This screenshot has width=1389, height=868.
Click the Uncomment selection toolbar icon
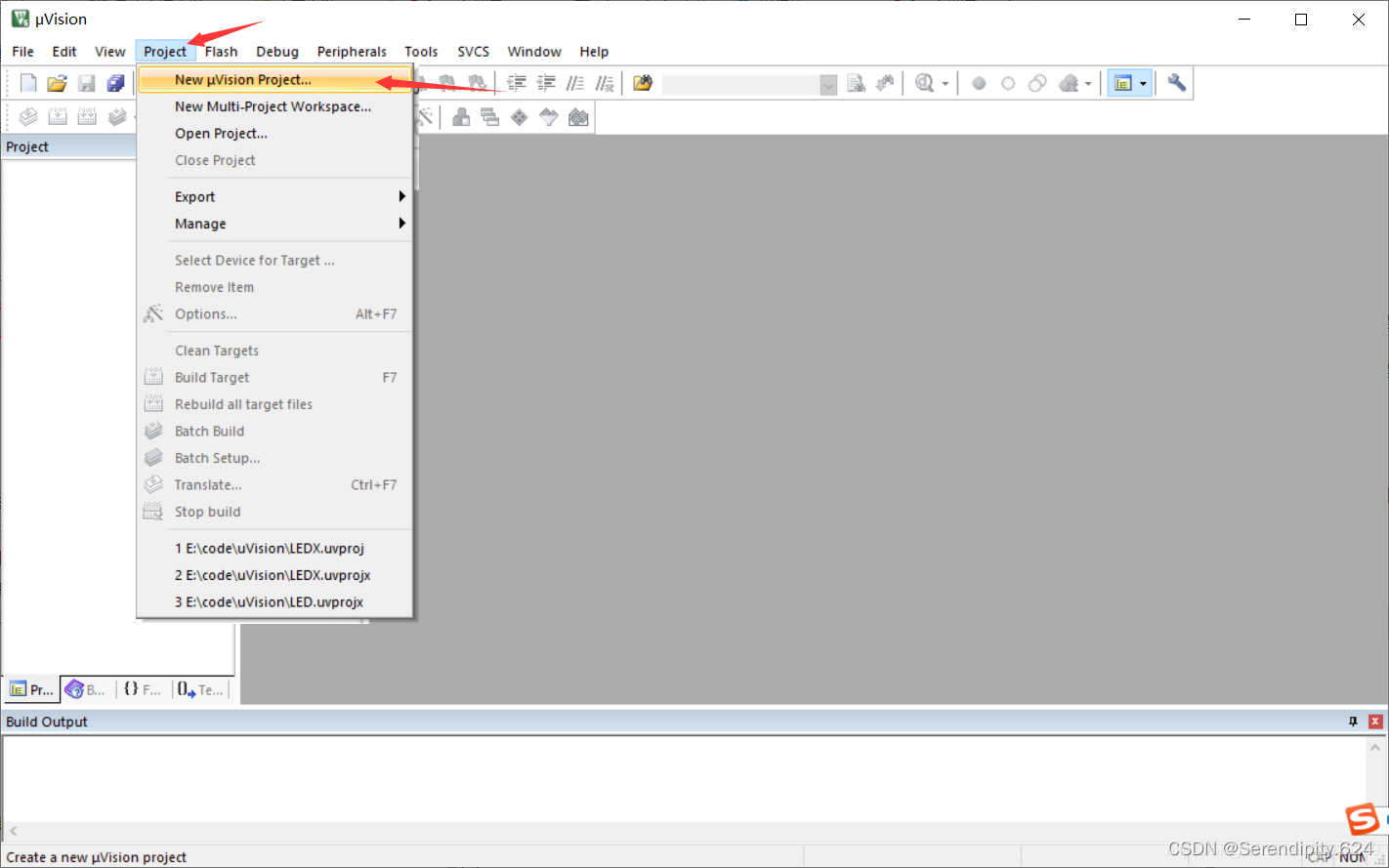[x=605, y=84]
